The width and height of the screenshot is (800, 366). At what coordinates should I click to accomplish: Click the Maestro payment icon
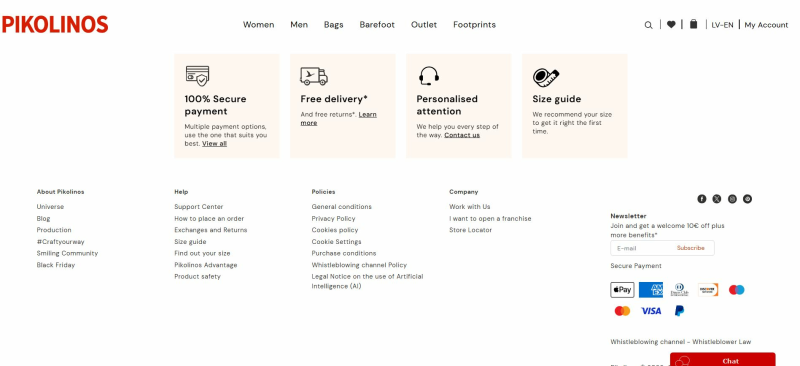[736, 290]
